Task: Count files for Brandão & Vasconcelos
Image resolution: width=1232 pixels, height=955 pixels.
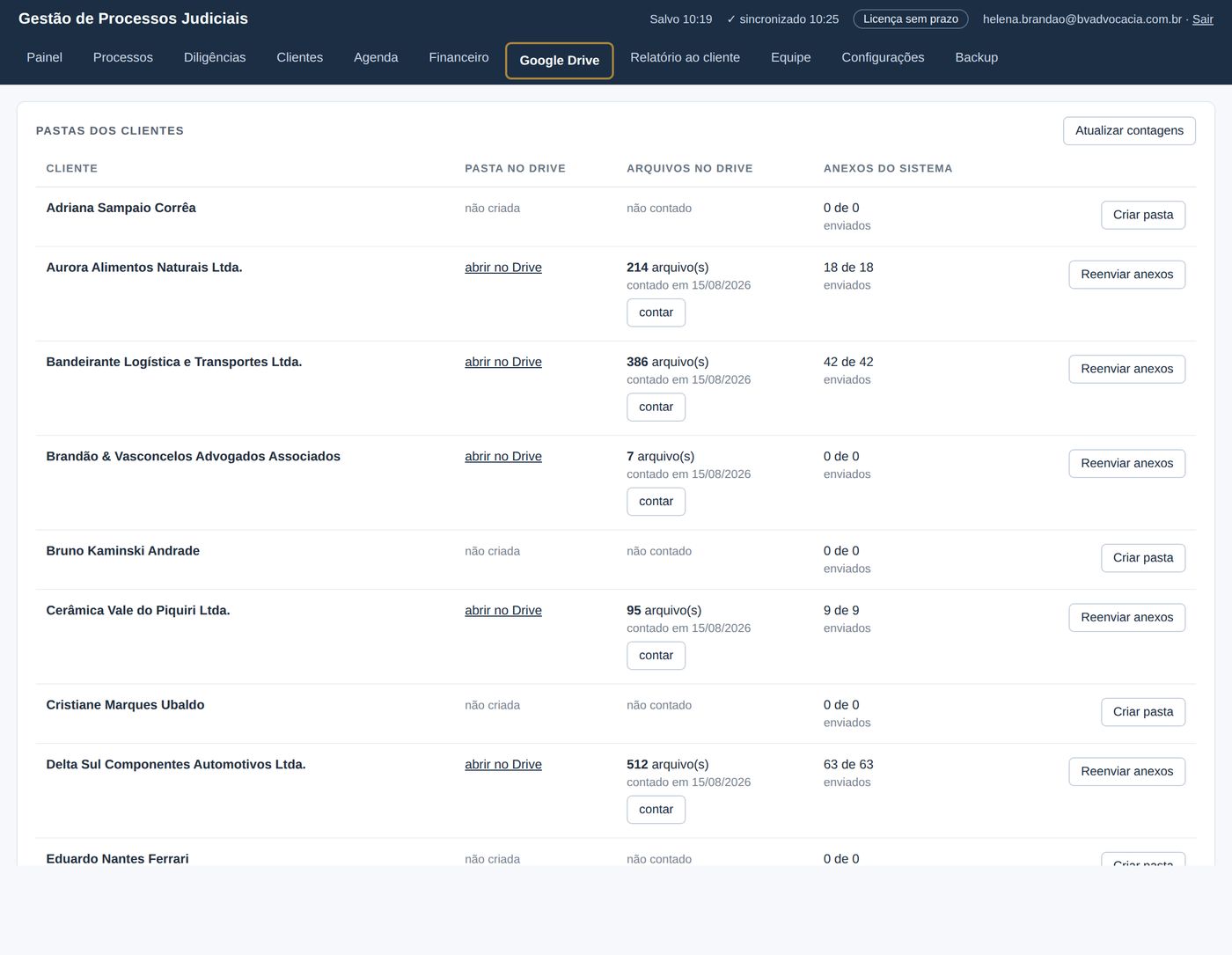Action: [x=656, y=501]
